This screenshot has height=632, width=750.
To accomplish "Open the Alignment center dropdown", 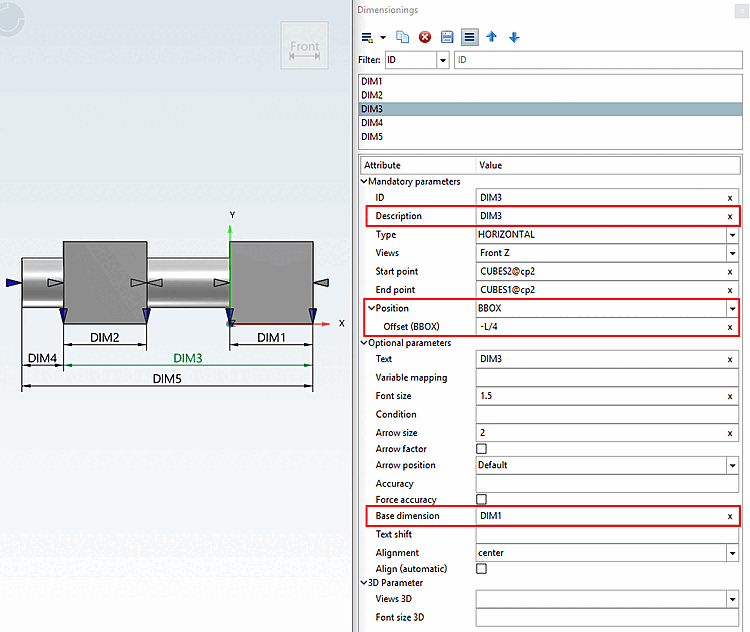I will (732, 553).
